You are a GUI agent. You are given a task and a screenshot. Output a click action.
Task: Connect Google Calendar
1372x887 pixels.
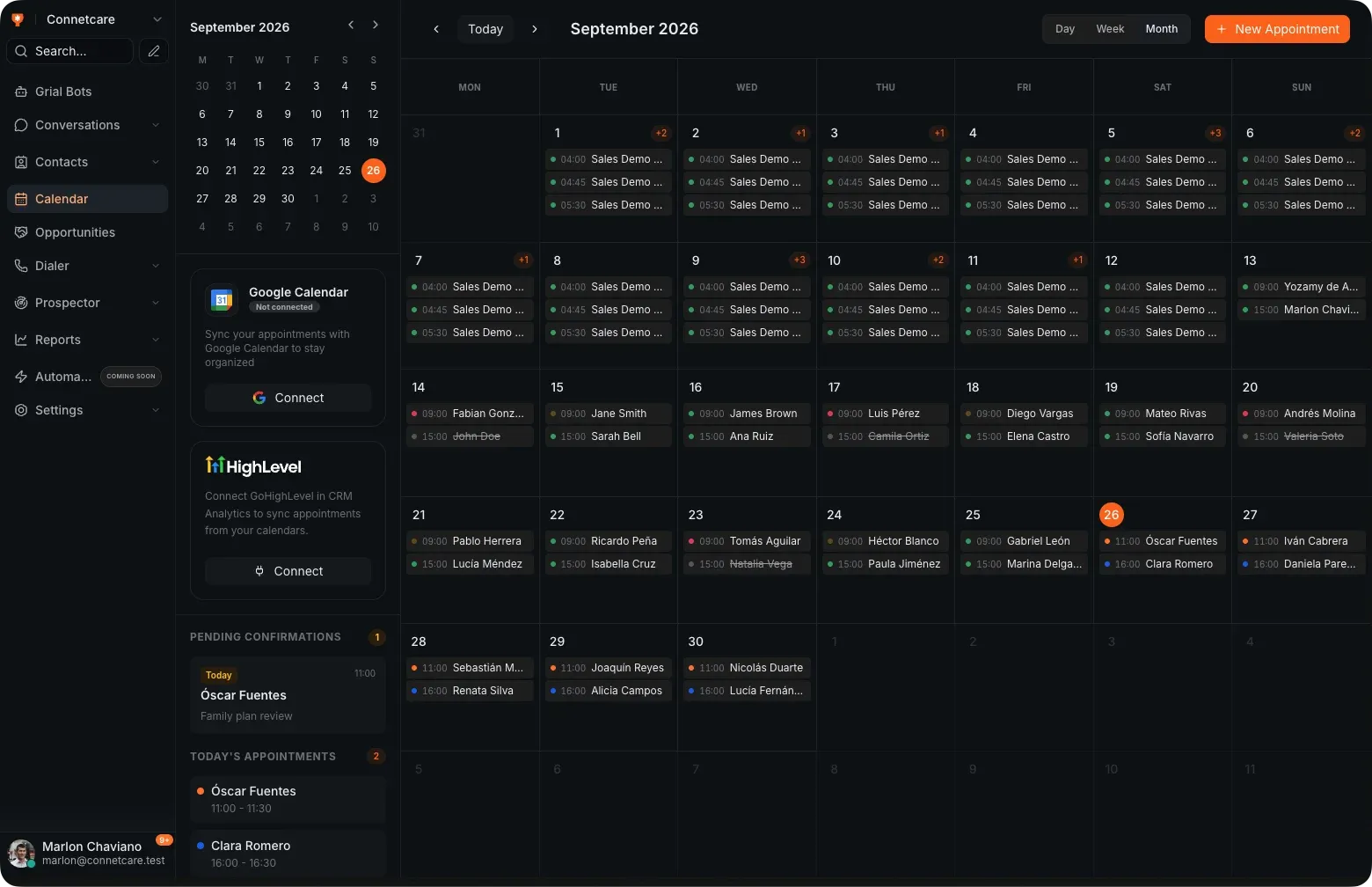coord(288,398)
